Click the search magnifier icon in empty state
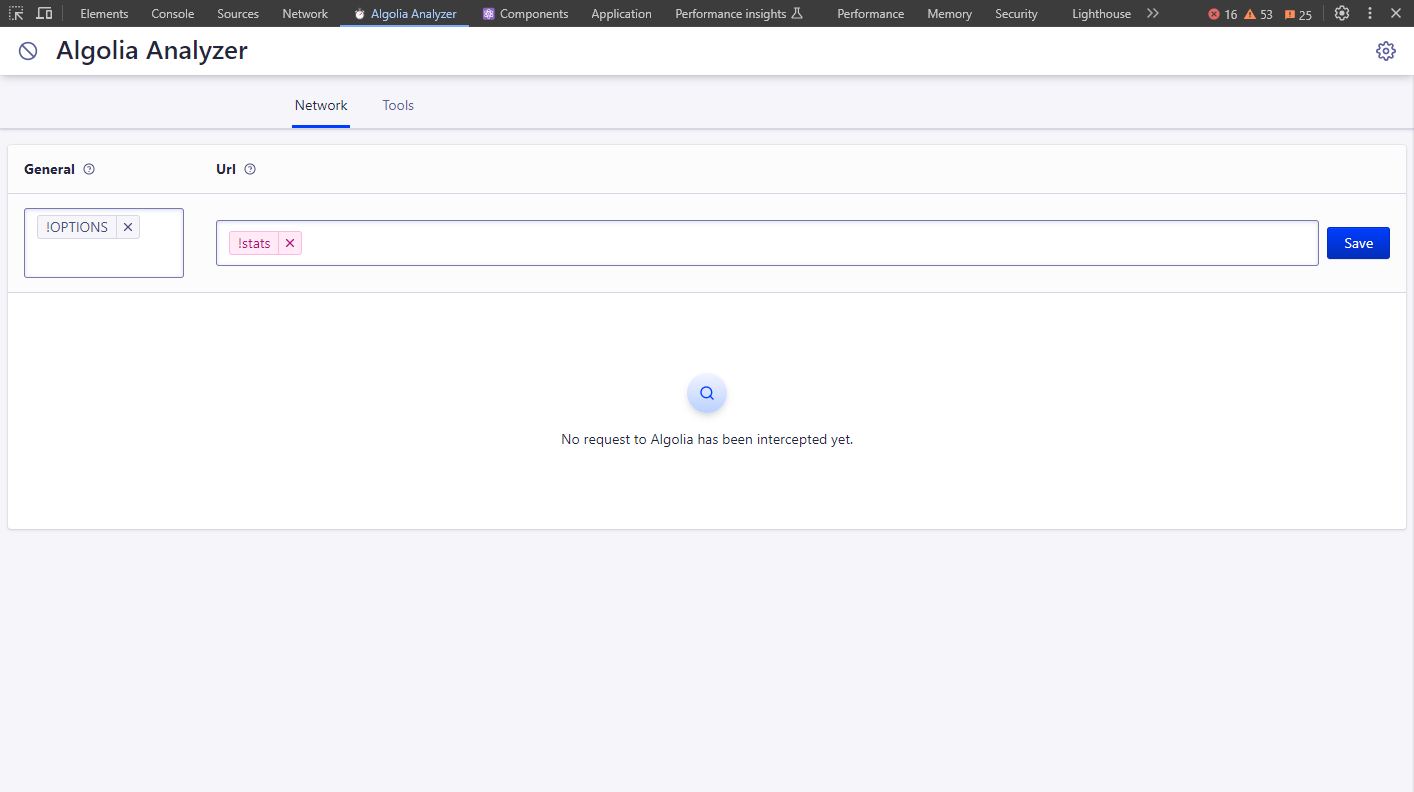1414x792 pixels. [707, 393]
